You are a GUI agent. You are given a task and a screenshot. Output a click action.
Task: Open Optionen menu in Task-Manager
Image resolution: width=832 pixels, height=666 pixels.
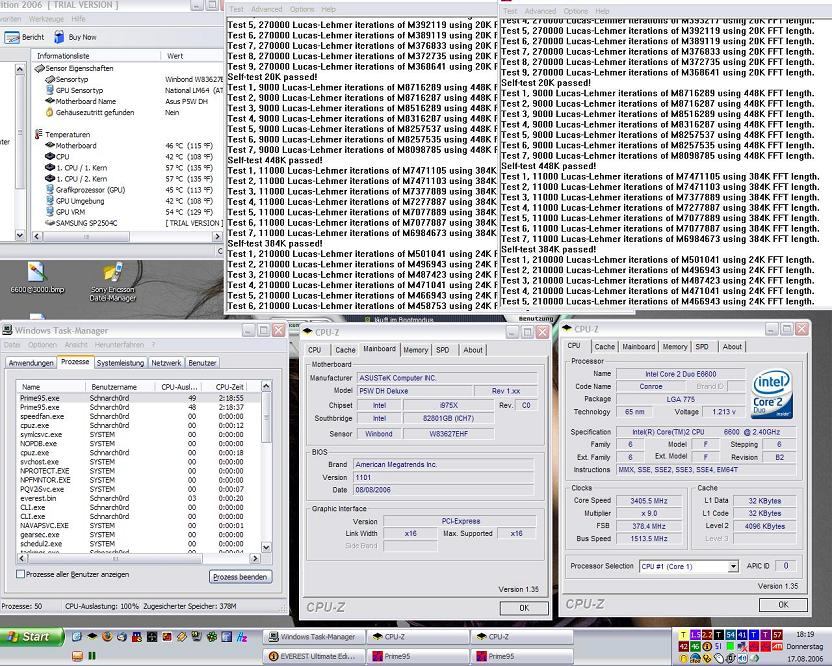(42, 345)
